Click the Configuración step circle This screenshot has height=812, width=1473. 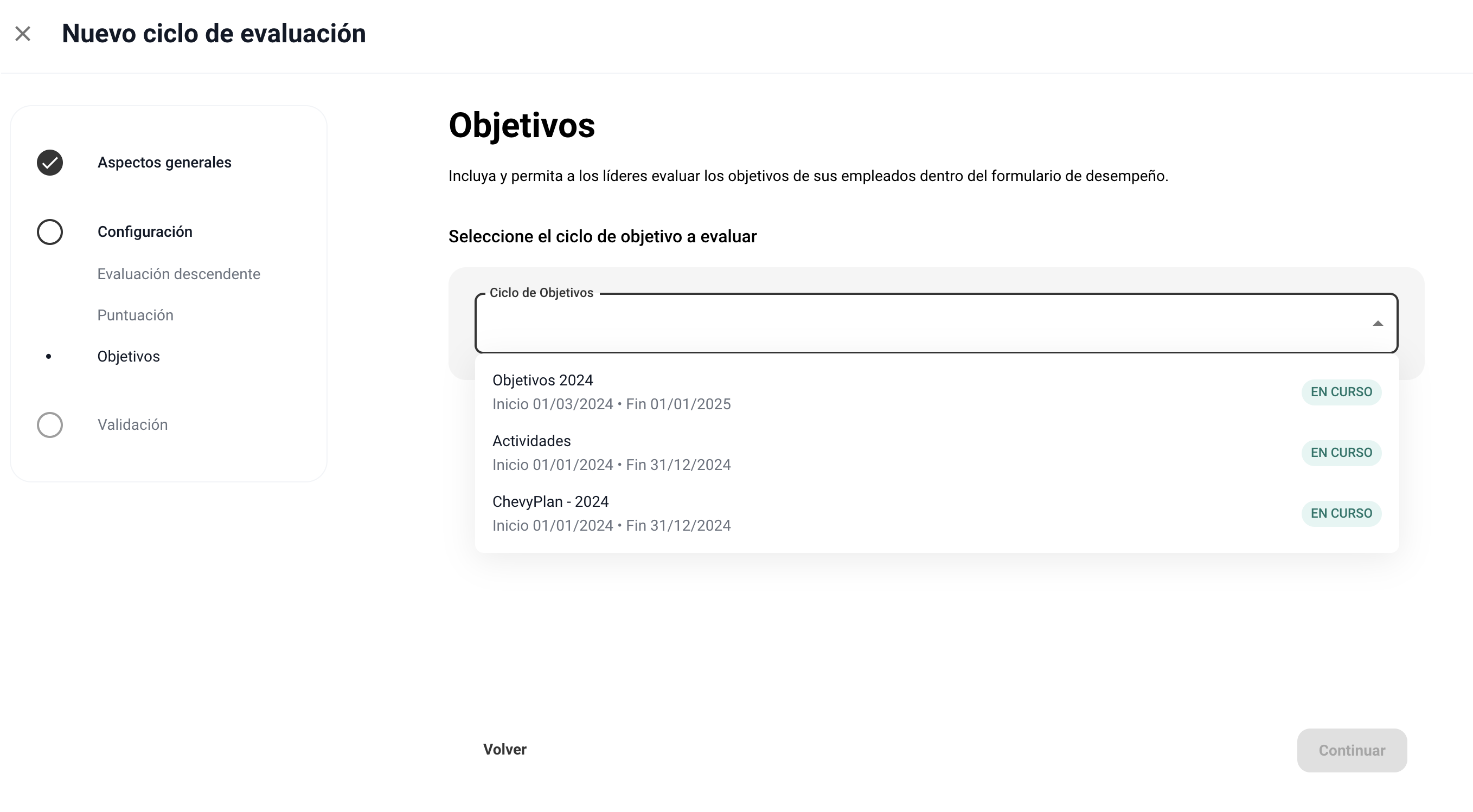(50, 232)
